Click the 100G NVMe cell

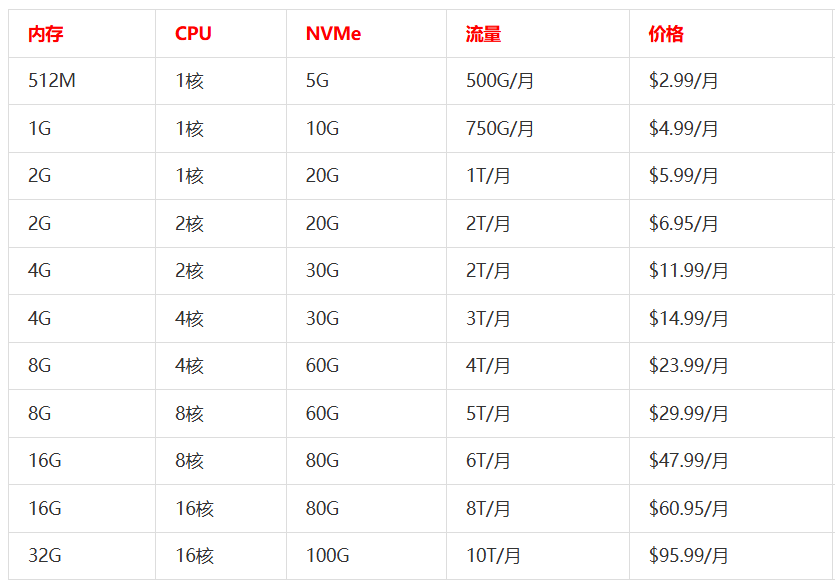pos(327,556)
